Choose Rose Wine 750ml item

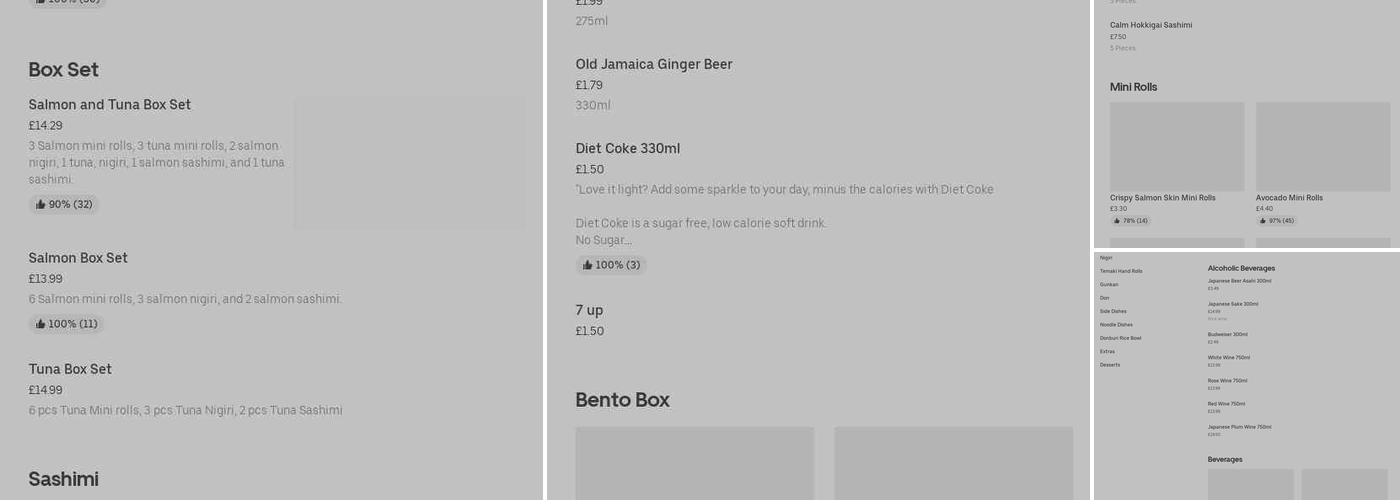(x=1227, y=381)
